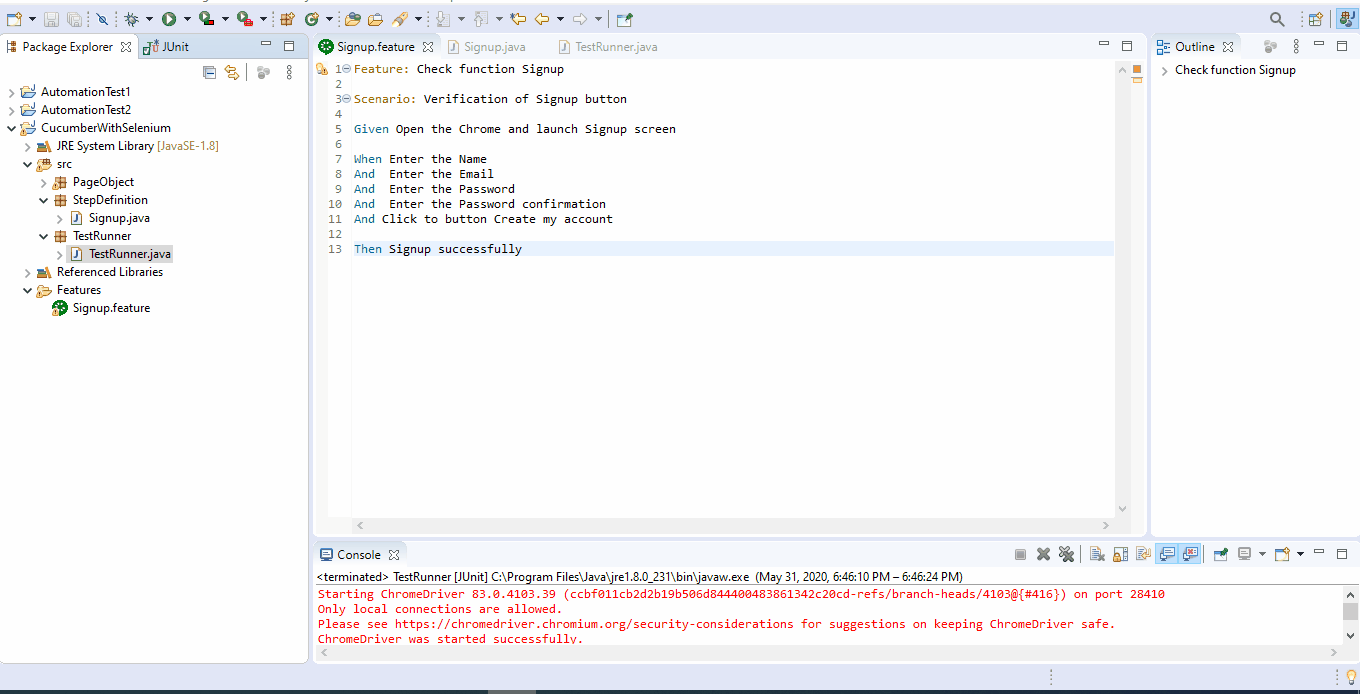Viewport: 1360px width, 694px height.
Task: Click the magnifier Quick Access search icon
Action: click(x=1277, y=19)
